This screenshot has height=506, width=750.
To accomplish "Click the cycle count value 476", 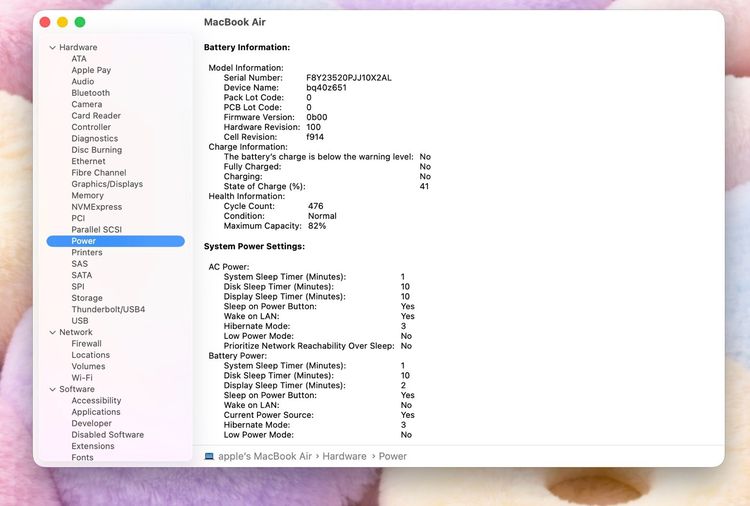I will (x=315, y=206).
